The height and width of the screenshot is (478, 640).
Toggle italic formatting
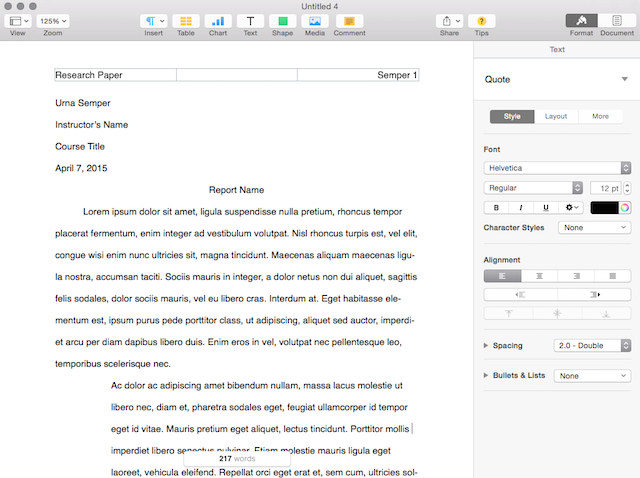coord(521,207)
